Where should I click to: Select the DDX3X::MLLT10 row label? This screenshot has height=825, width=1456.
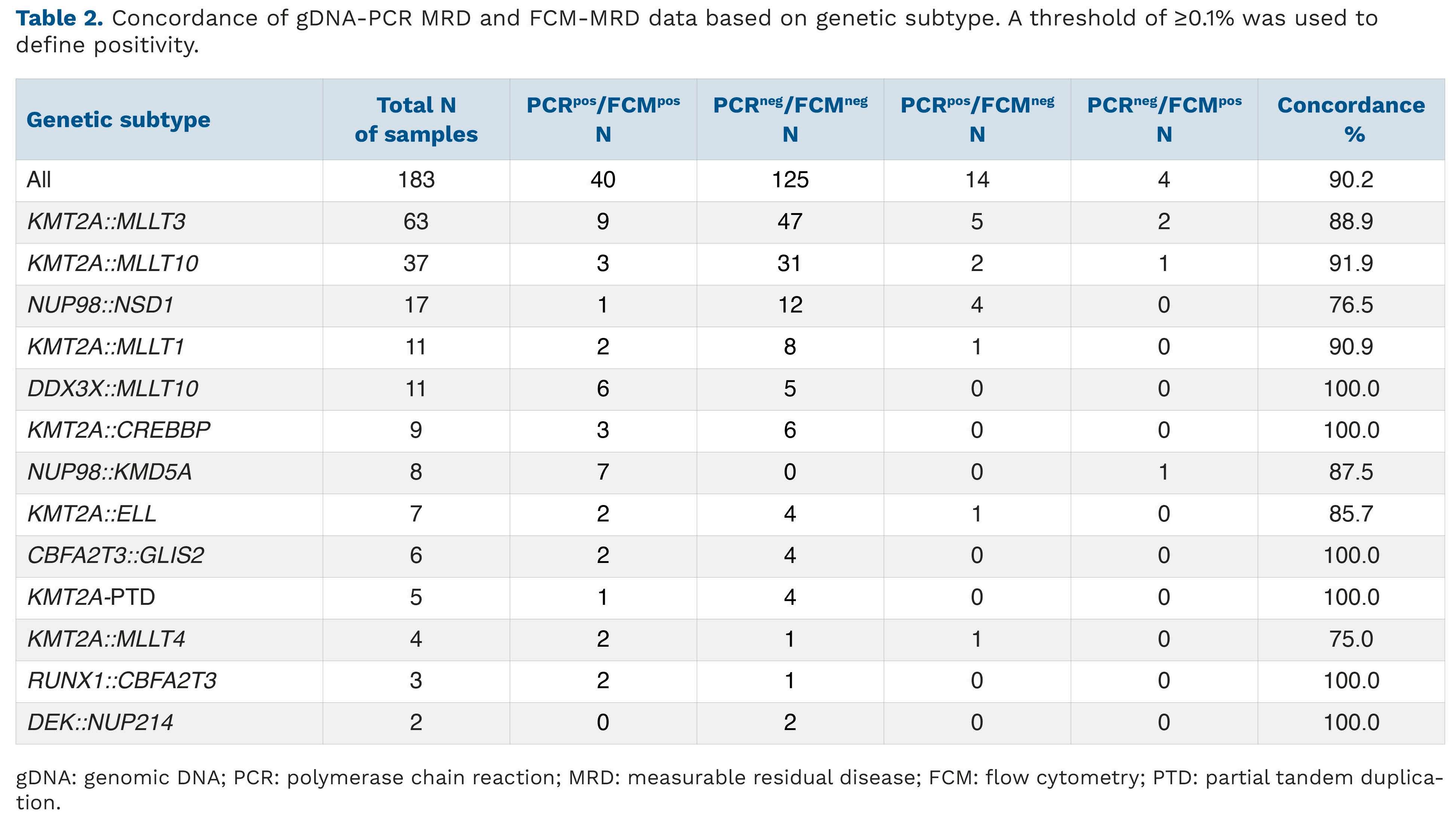click(113, 389)
